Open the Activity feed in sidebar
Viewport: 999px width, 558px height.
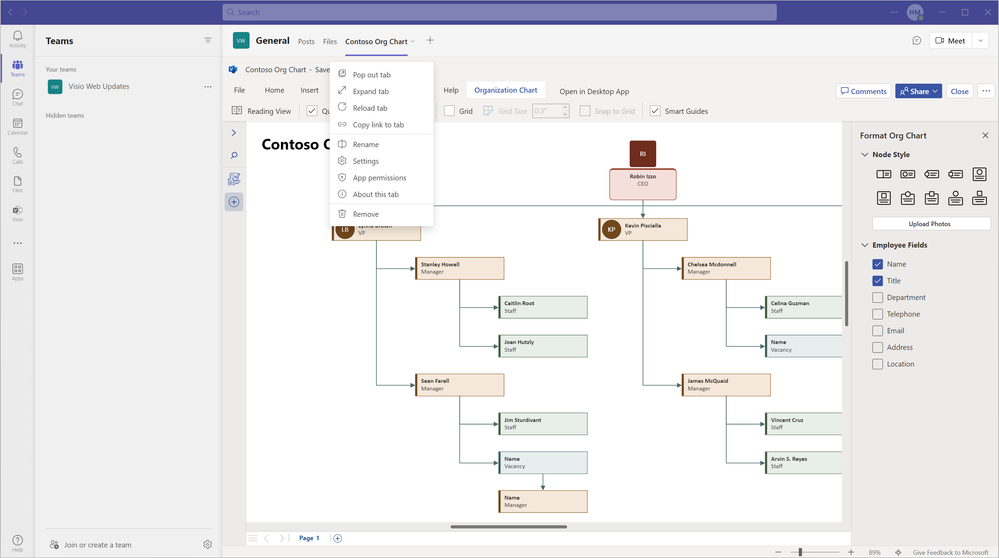17,39
